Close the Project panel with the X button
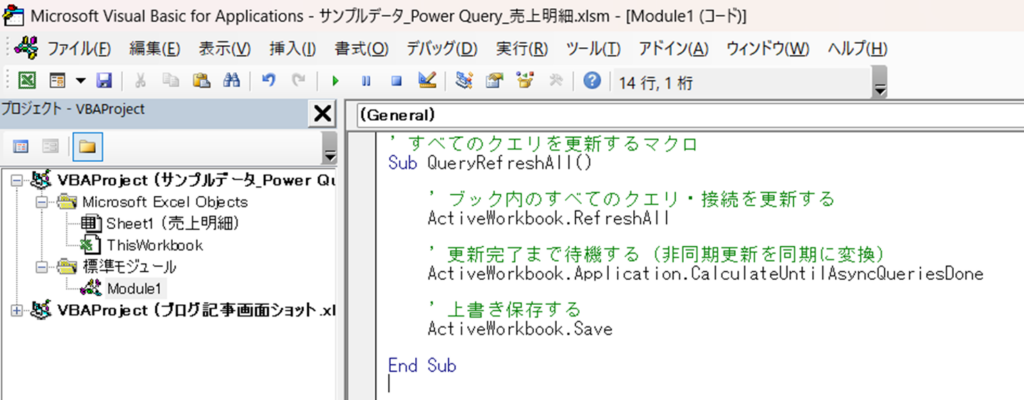This screenshot has height=400, width=1024. coord(323,114)
